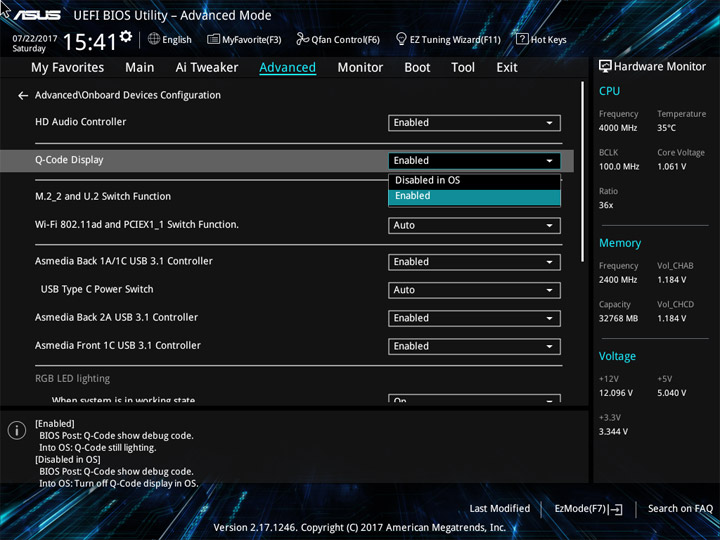Viewport: 720px width, 540px height.
Task: Open USB Type C Power Switch dropdown
Action: [x=474, y=290]
